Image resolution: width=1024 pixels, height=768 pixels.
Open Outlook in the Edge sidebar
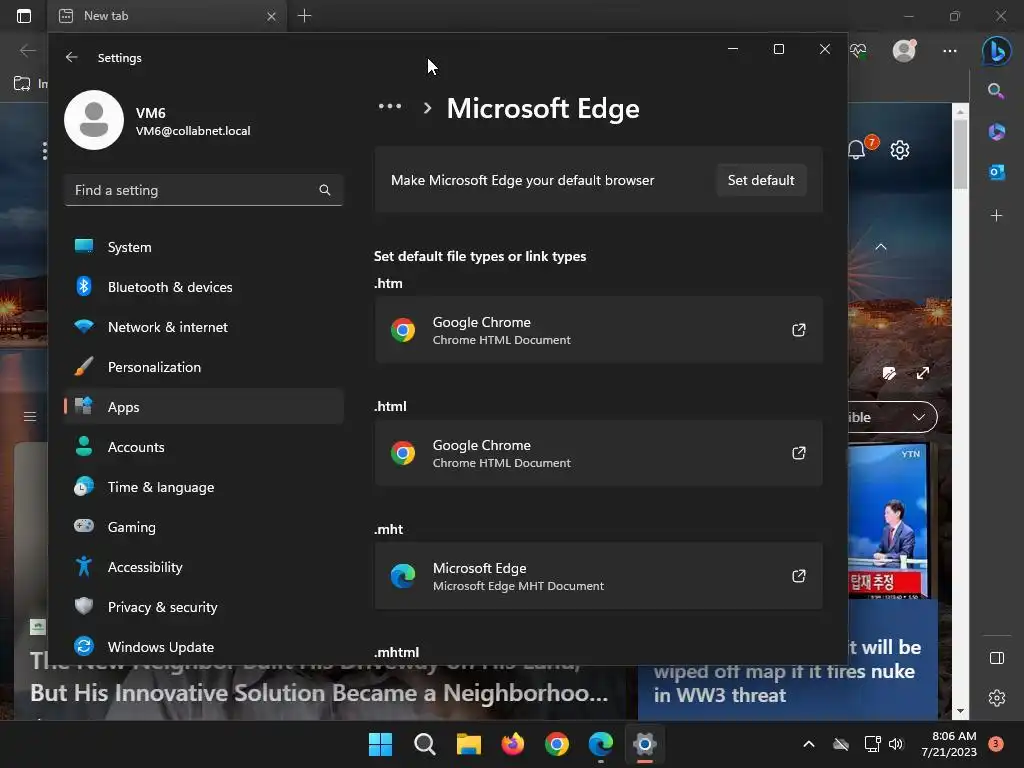997,172
